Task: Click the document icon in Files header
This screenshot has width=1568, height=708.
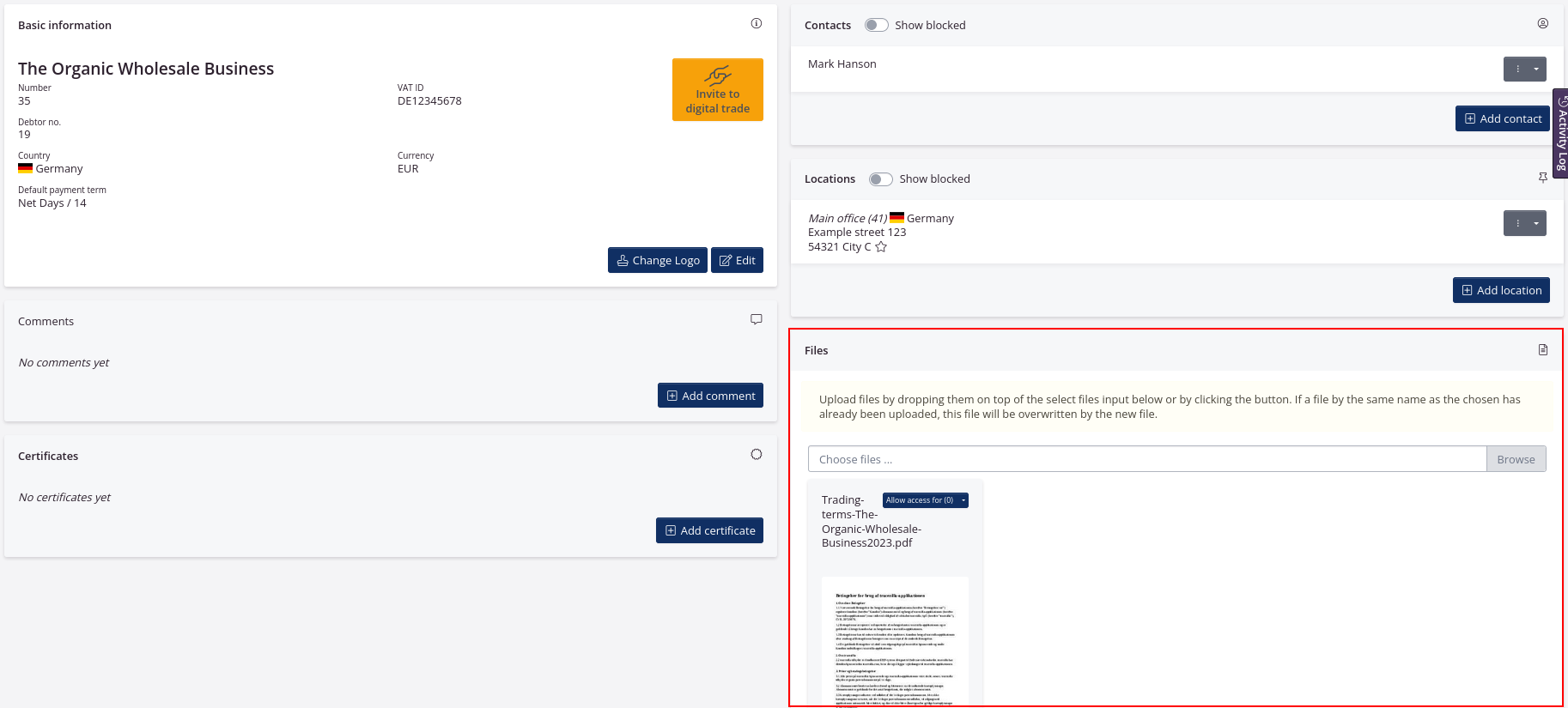Action: (1542, 349)
